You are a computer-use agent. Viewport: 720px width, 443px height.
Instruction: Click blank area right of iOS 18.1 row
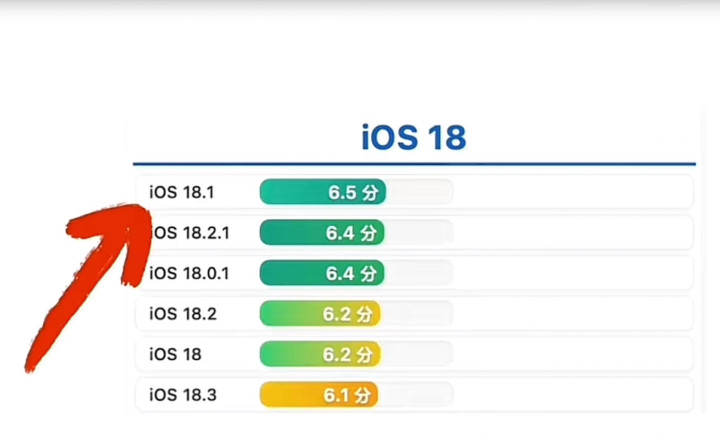pyautogui.click(x=572, y=192)
